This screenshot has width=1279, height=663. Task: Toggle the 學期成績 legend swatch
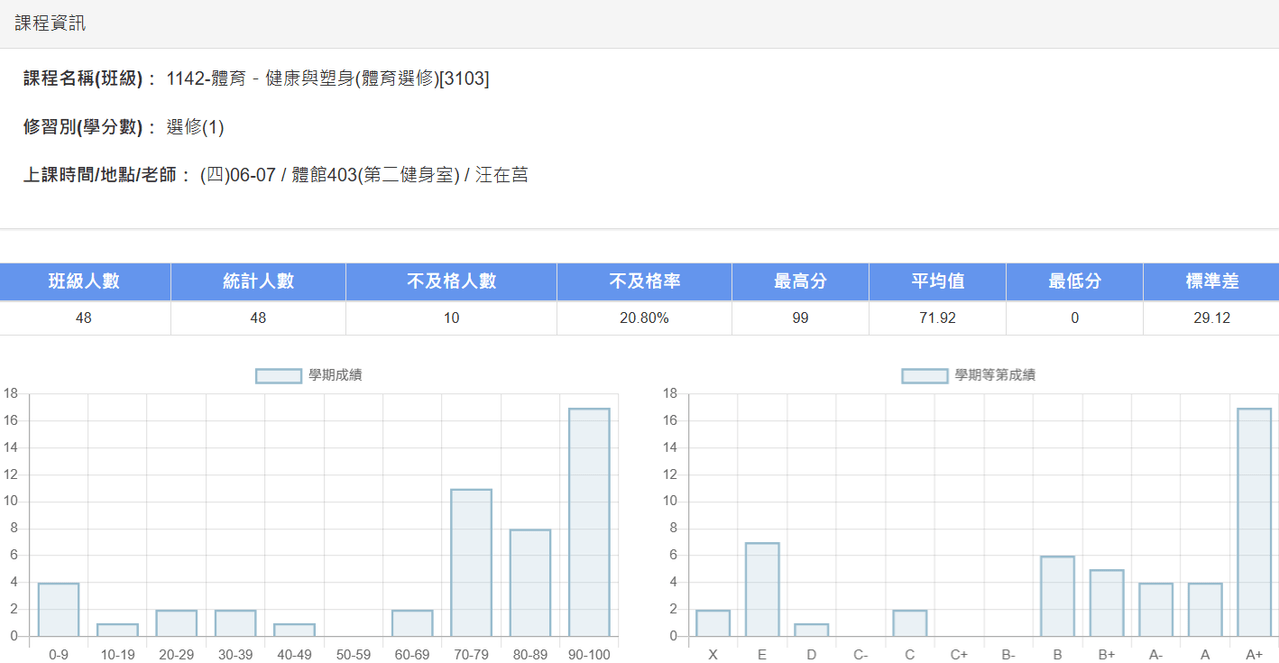tap(279, 376)
